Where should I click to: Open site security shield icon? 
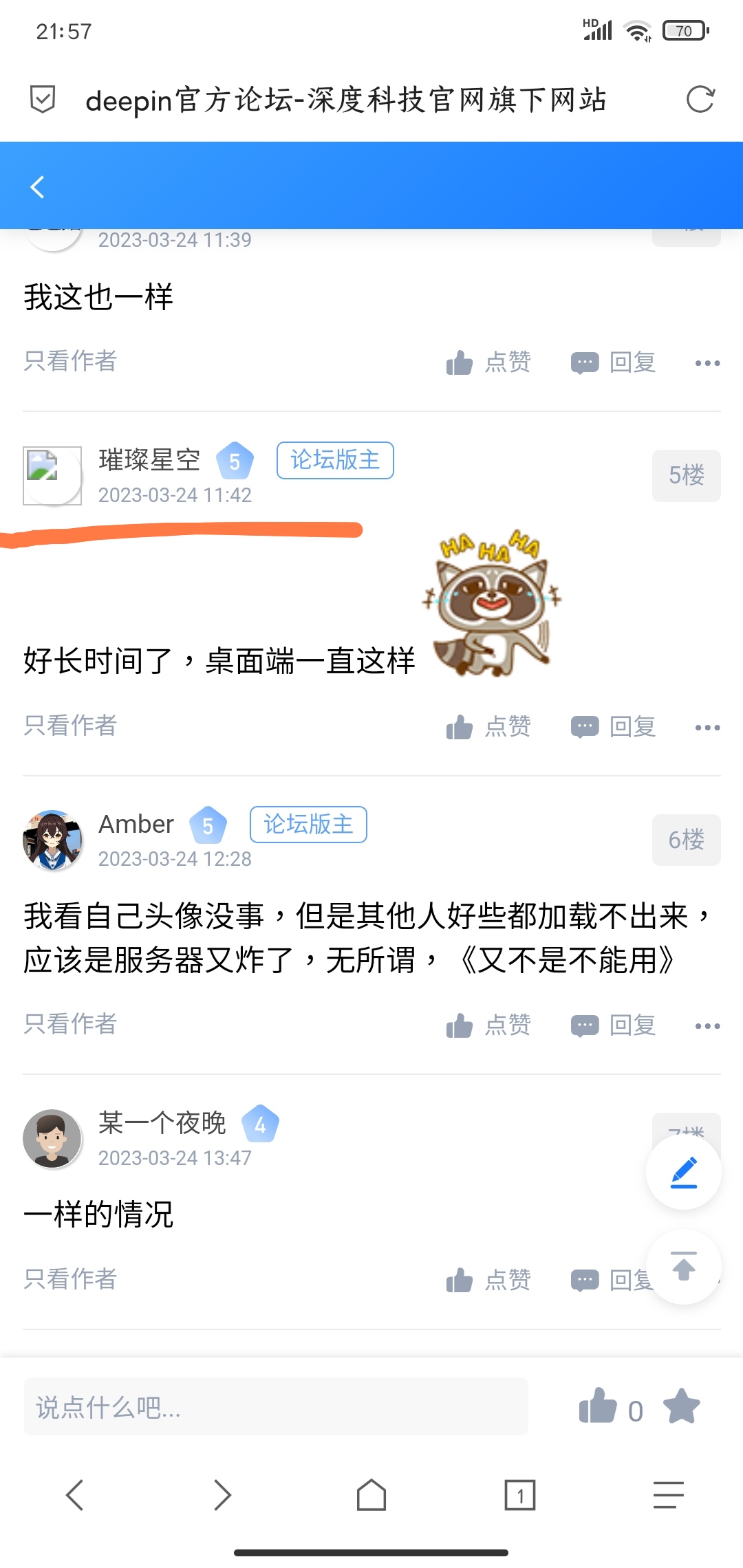[43, 100]
